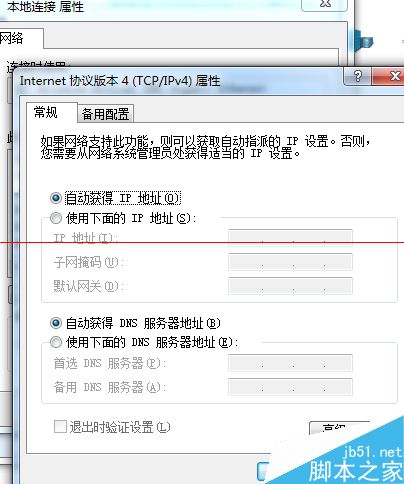Viewport: 404px width, 484px height.
Task: Select 使用下面的 DNS 服务器地址 option
Action: click(x=56, y=342)
